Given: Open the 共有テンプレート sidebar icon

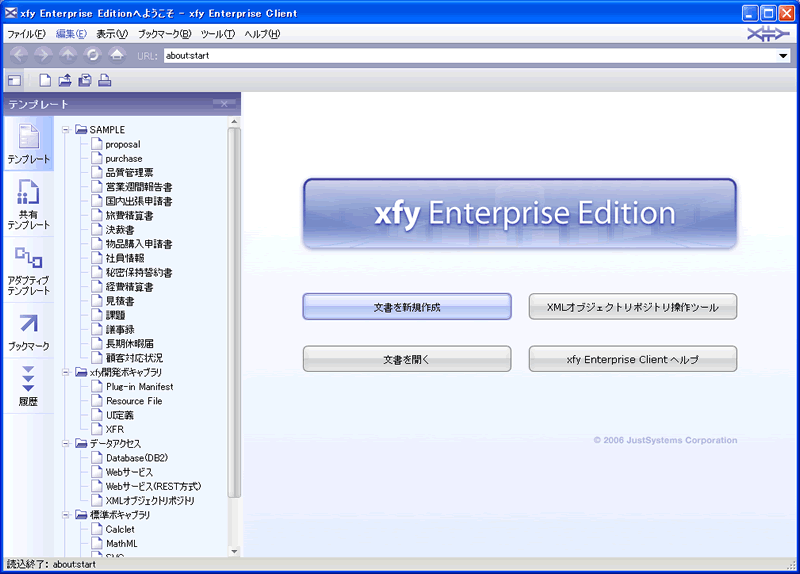Looking at the screenshot, I should click(29, 205).
